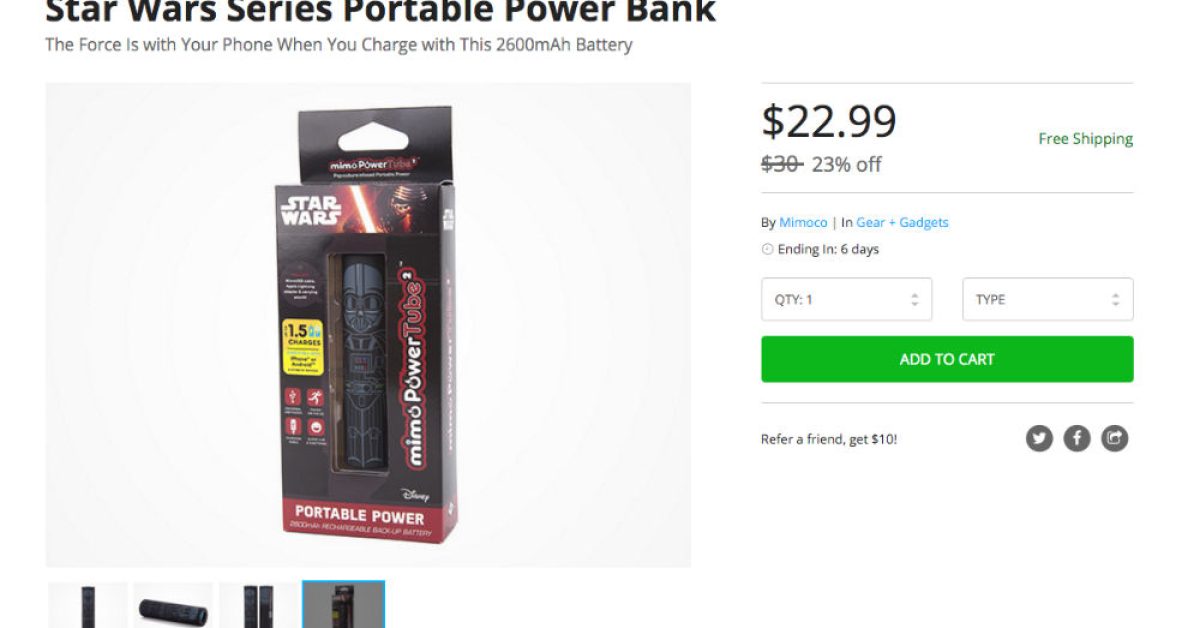Open the QTY quantity dropdown
Viewport: 1200px width, 628px height.
click(x=846, y=299)
